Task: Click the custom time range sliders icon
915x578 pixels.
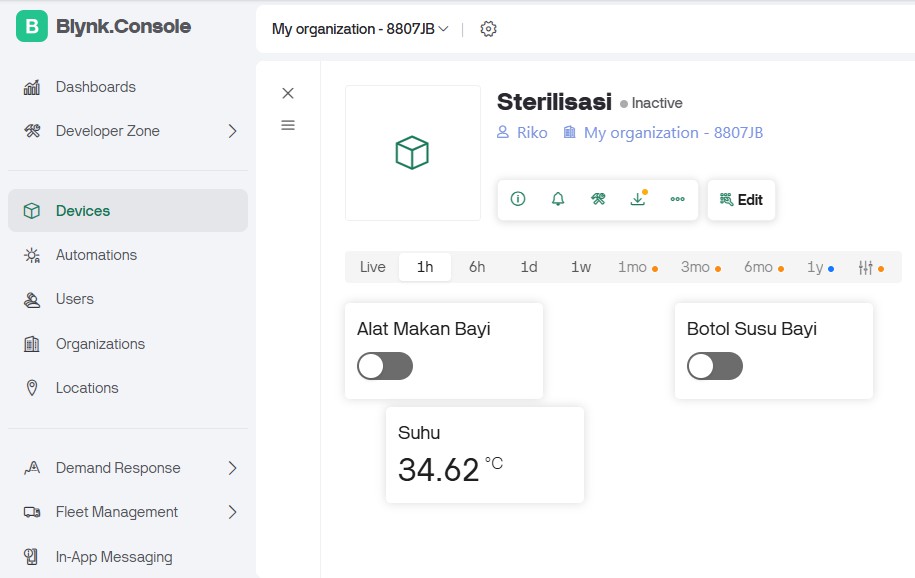Action: pos(866,267)
